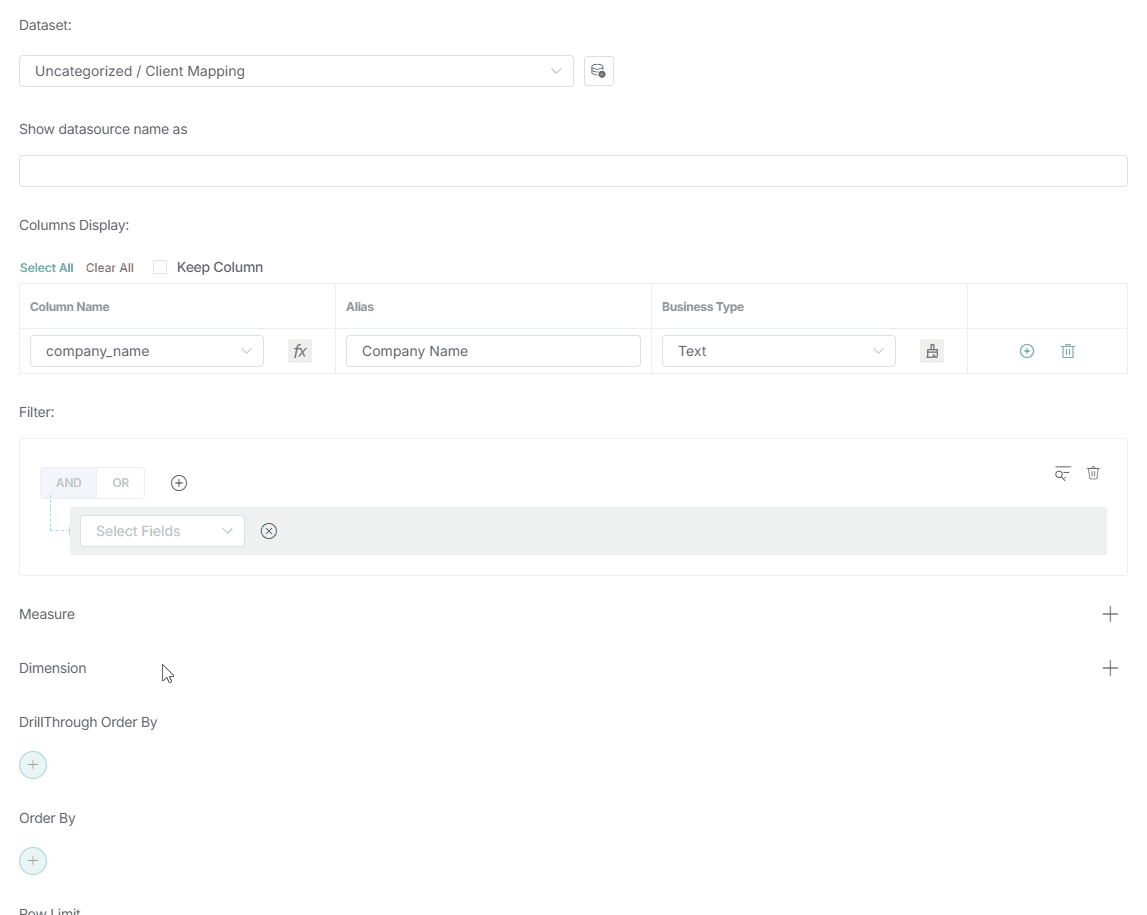Viewport: 1147px width, 915px height.
Task: Add a new Measure with plus button
Action: pyautogui.click(x=1110, y=614)
